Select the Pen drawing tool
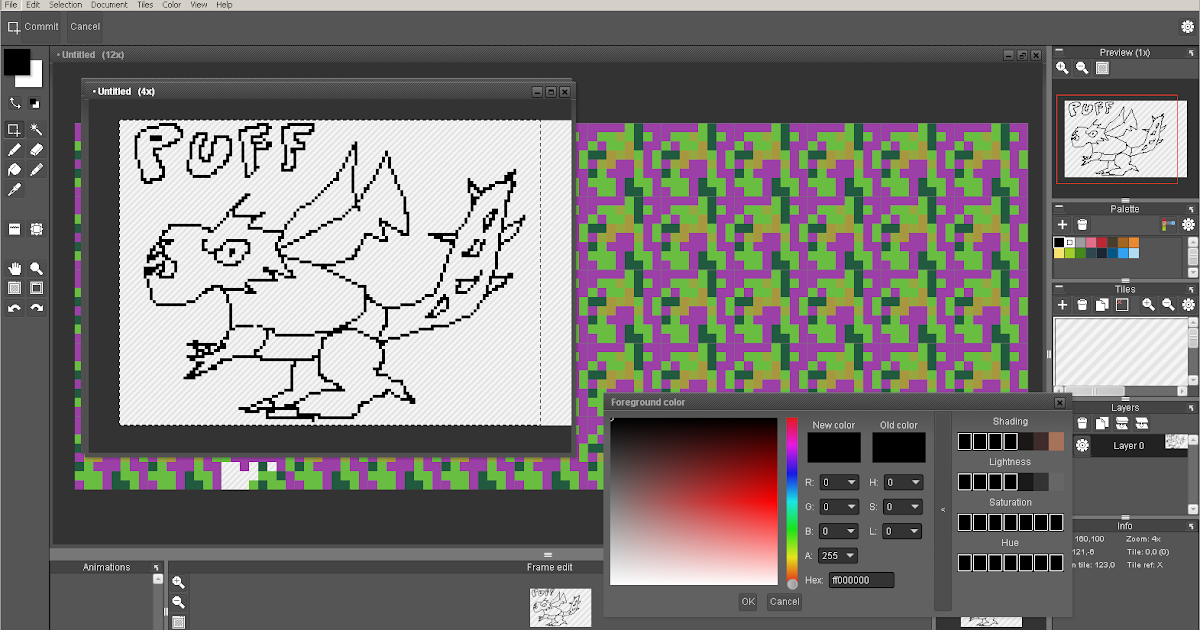Viewport: 1200px width, 630px height. (14, 150)
